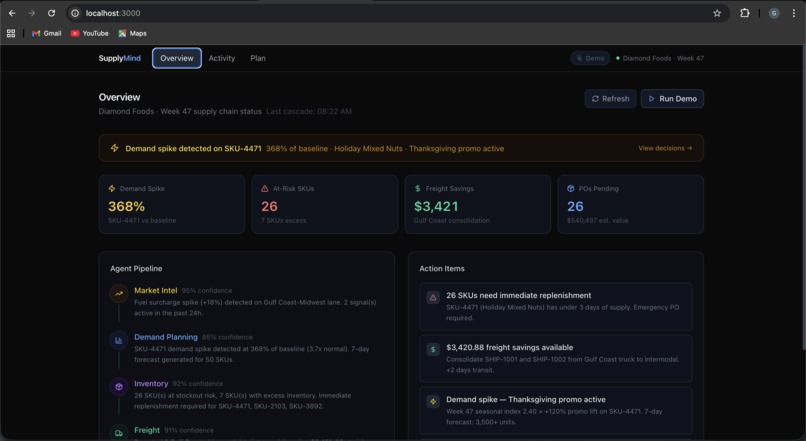
Task: Open the $3,420.88 freight savings available item
Action: click(x=556, y=358)
